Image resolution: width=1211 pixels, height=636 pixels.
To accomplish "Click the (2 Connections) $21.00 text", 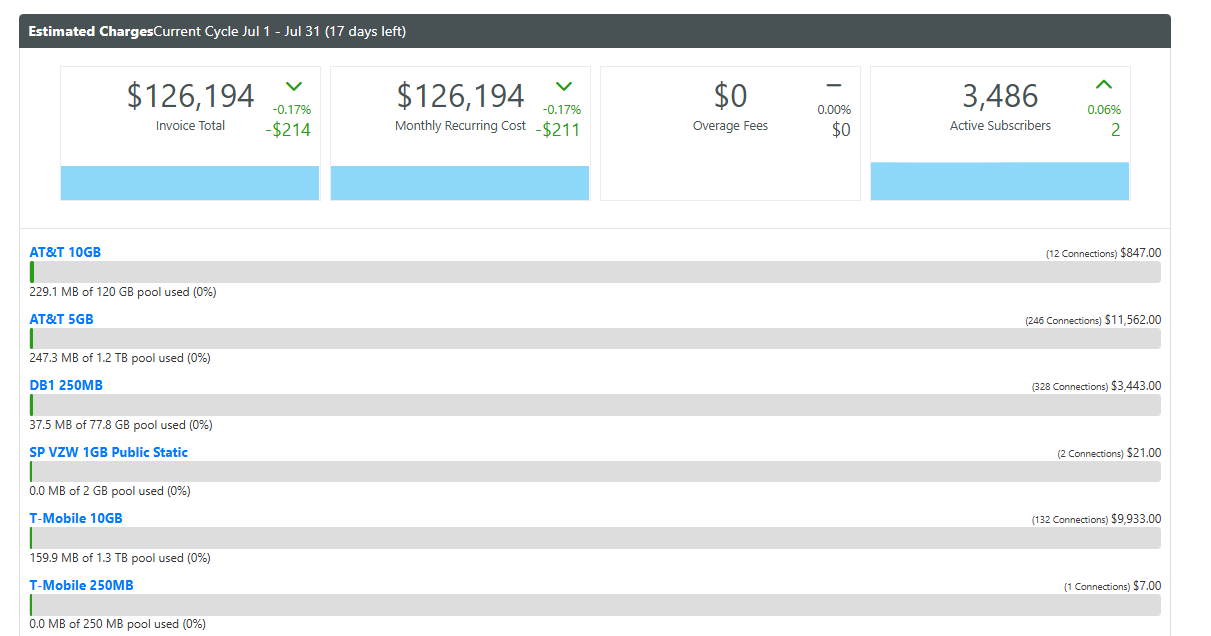I will pyautogui.click(x=1109, y=453).
